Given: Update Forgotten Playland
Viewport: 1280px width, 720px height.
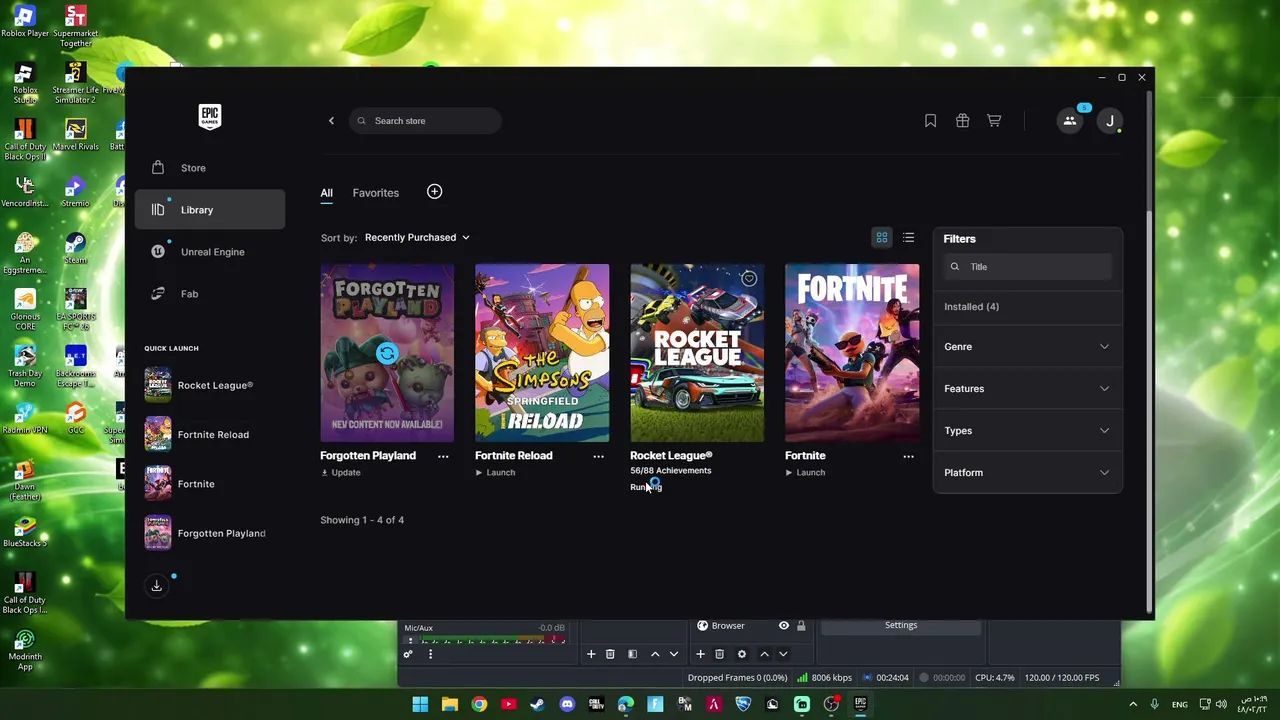Looking at the screenshot, I should tap(341, 473).
